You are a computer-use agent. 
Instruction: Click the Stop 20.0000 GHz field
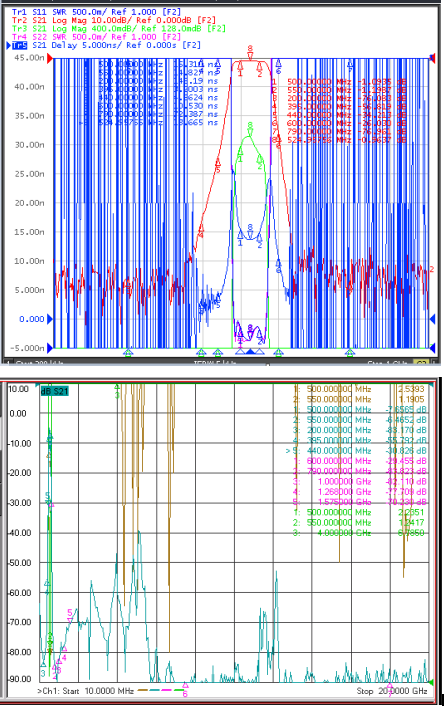tap(392, 691)
